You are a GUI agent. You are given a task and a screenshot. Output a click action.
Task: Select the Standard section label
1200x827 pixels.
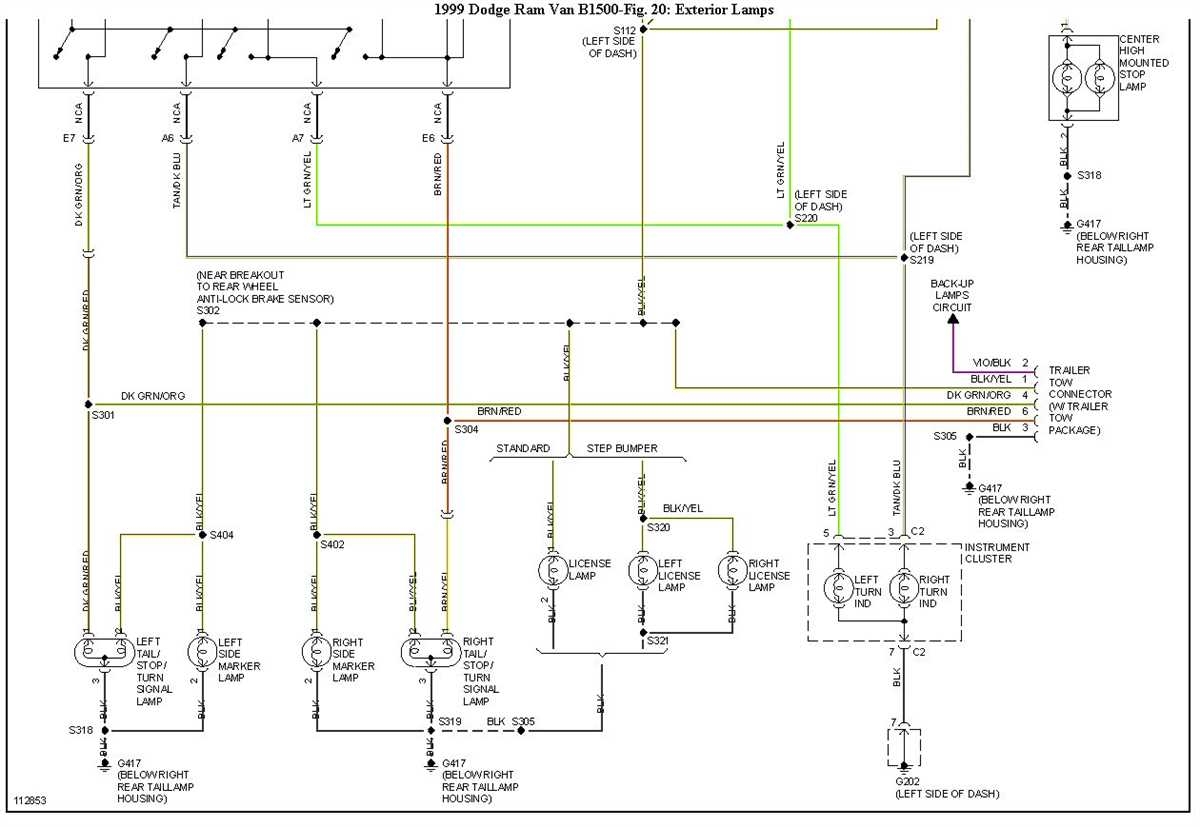[521, 448]
